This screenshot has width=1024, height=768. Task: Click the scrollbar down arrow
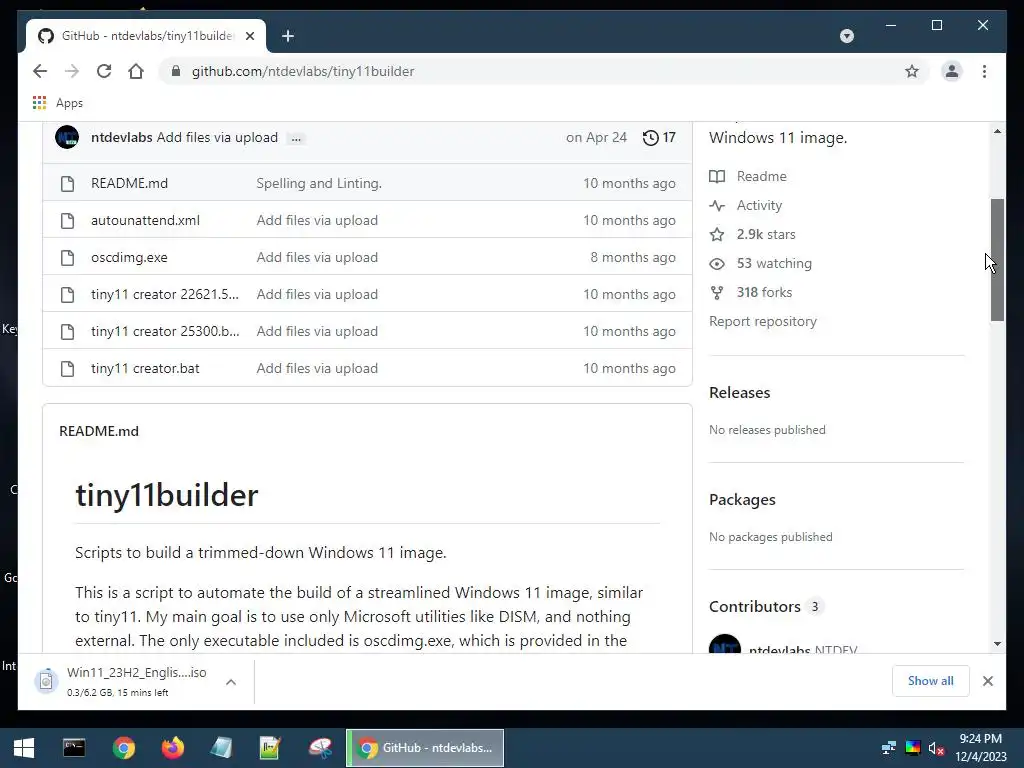(x=997, y=644)
